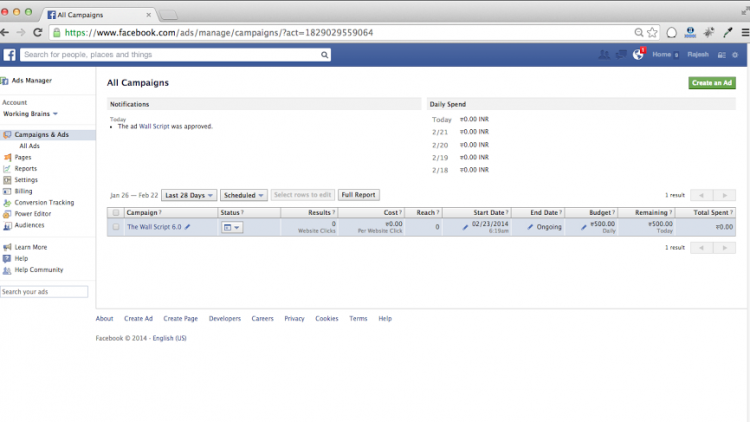Open the Scheduled filter dropdown

point(243,195)
